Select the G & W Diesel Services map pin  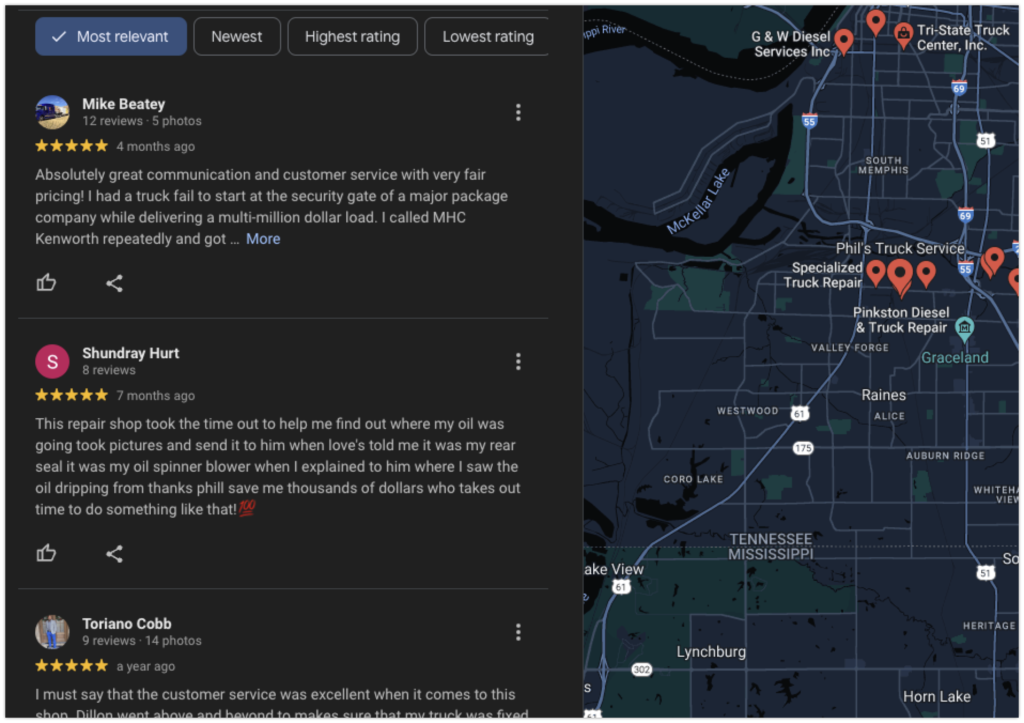coord(844,41)
